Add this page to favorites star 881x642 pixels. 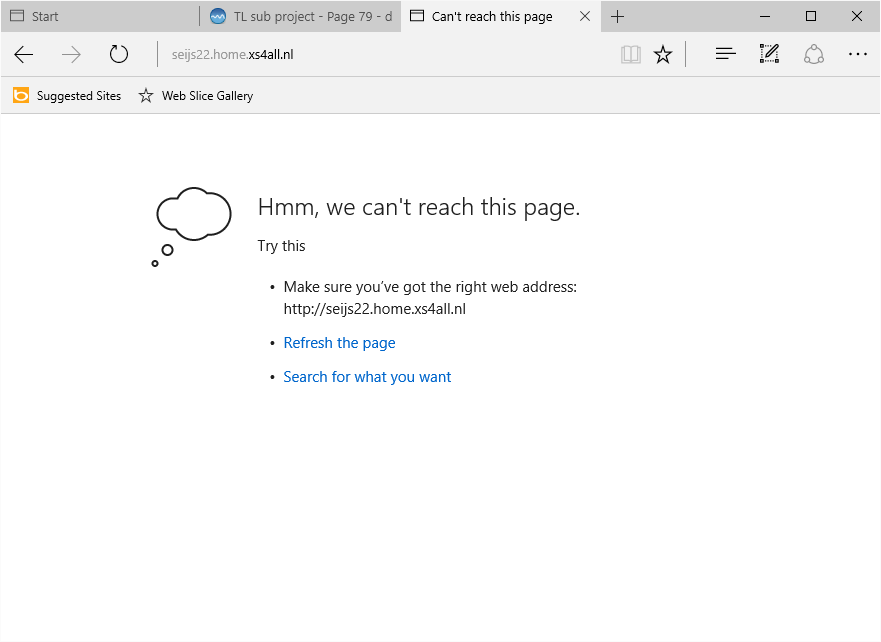point(663,54)
